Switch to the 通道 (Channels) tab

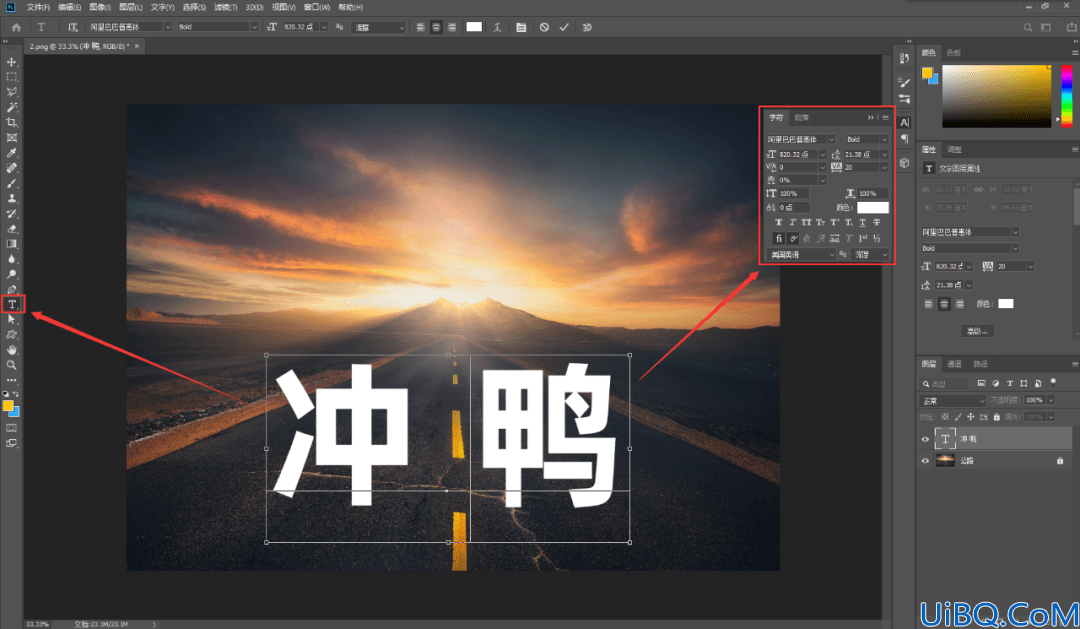click(954, 364)
